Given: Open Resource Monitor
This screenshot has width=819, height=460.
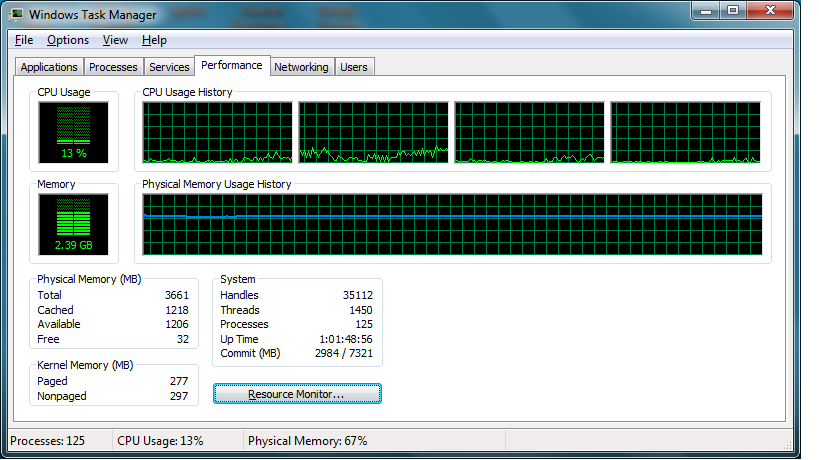Looking at the screenshot, I should pos(297,394).
